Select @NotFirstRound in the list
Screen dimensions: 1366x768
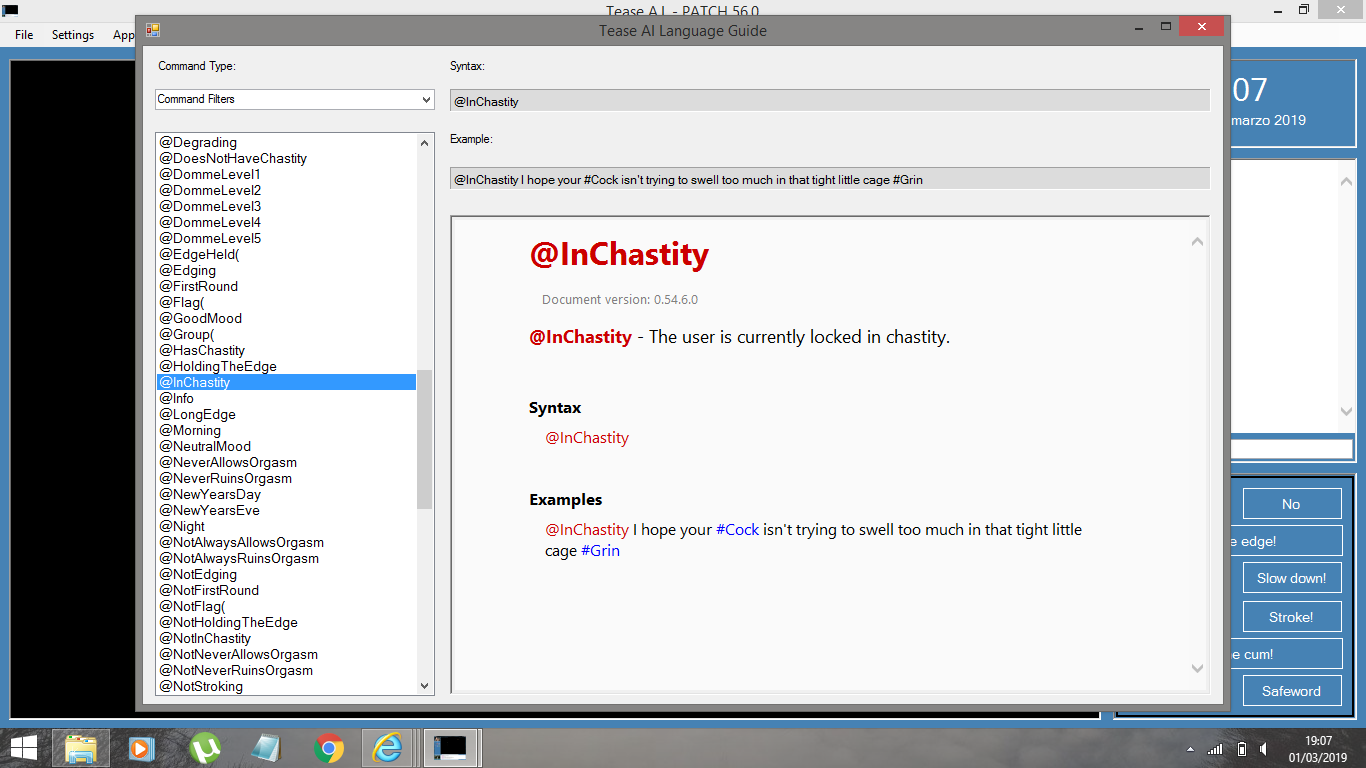point(286,590)
